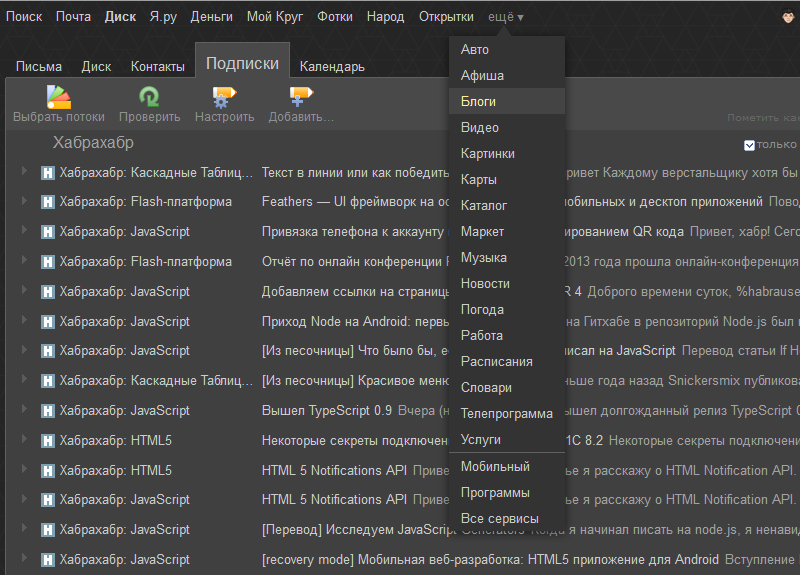Expand the Некоторые секреты подключения row
This screenshot has width=800, height=575.
[x=24, y=438]
